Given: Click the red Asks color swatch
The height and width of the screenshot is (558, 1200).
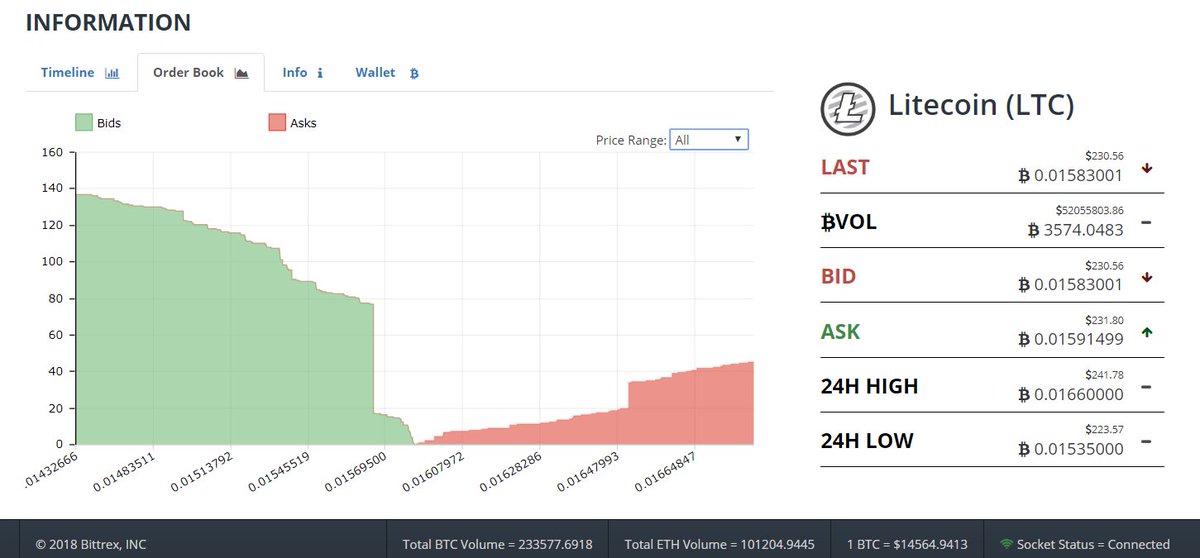Looking at the screenshot, I should (276, 123).
